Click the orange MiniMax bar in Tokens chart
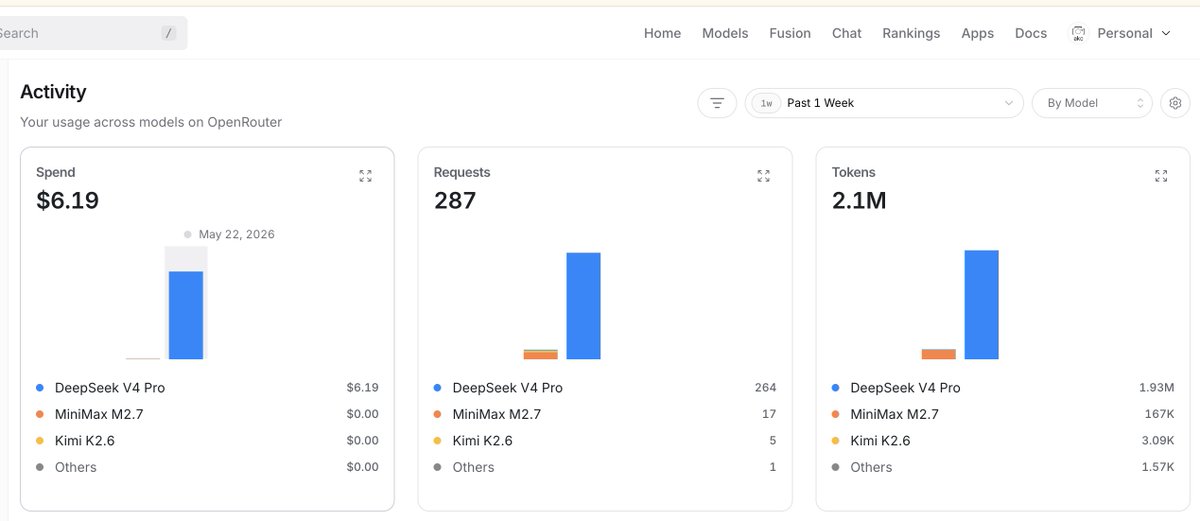 pos(939,354)
